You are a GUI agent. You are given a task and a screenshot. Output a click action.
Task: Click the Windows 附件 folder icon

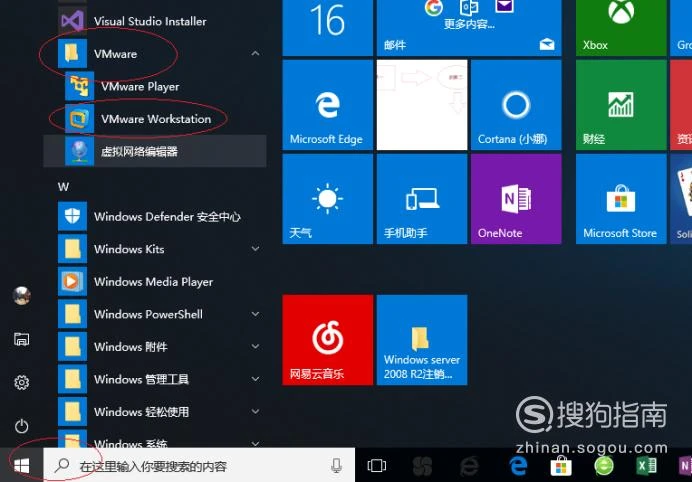[x=72, y=346]
